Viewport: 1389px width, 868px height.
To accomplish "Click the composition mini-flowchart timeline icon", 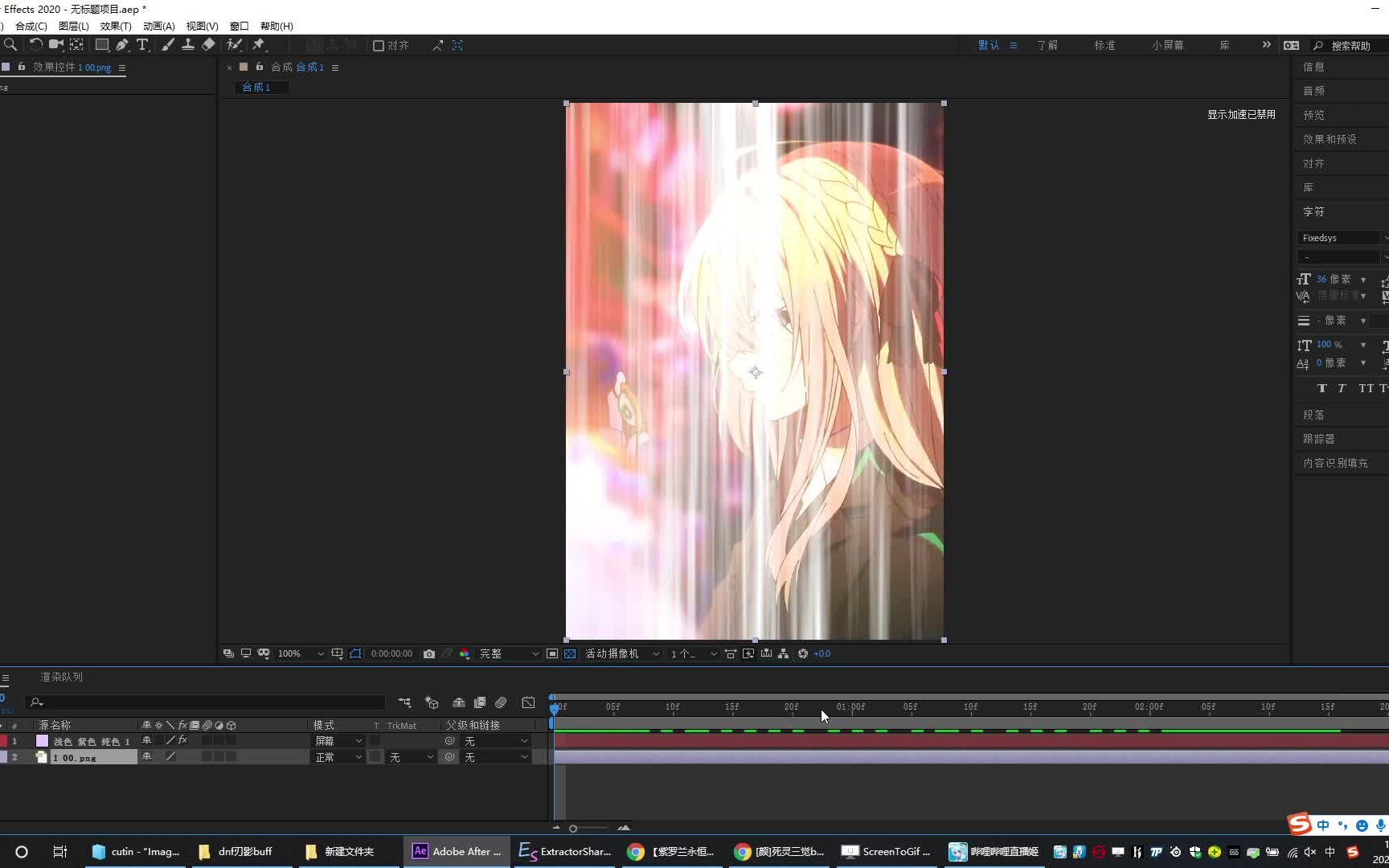I will (404, 702).
